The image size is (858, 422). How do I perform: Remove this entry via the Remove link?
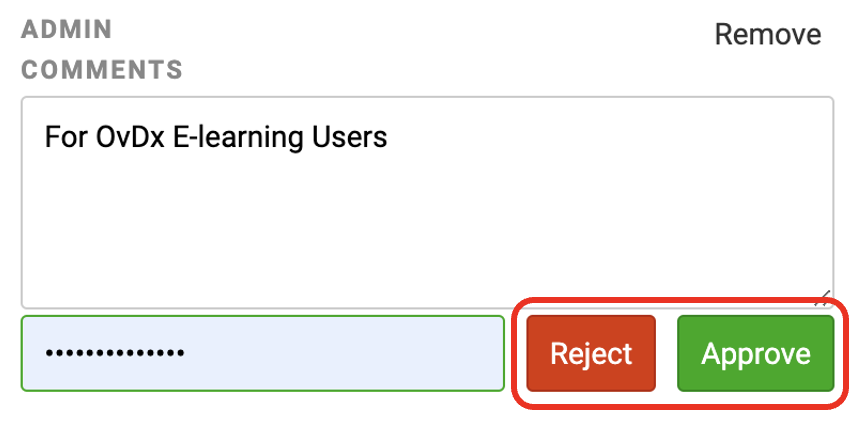coord(768,34)
